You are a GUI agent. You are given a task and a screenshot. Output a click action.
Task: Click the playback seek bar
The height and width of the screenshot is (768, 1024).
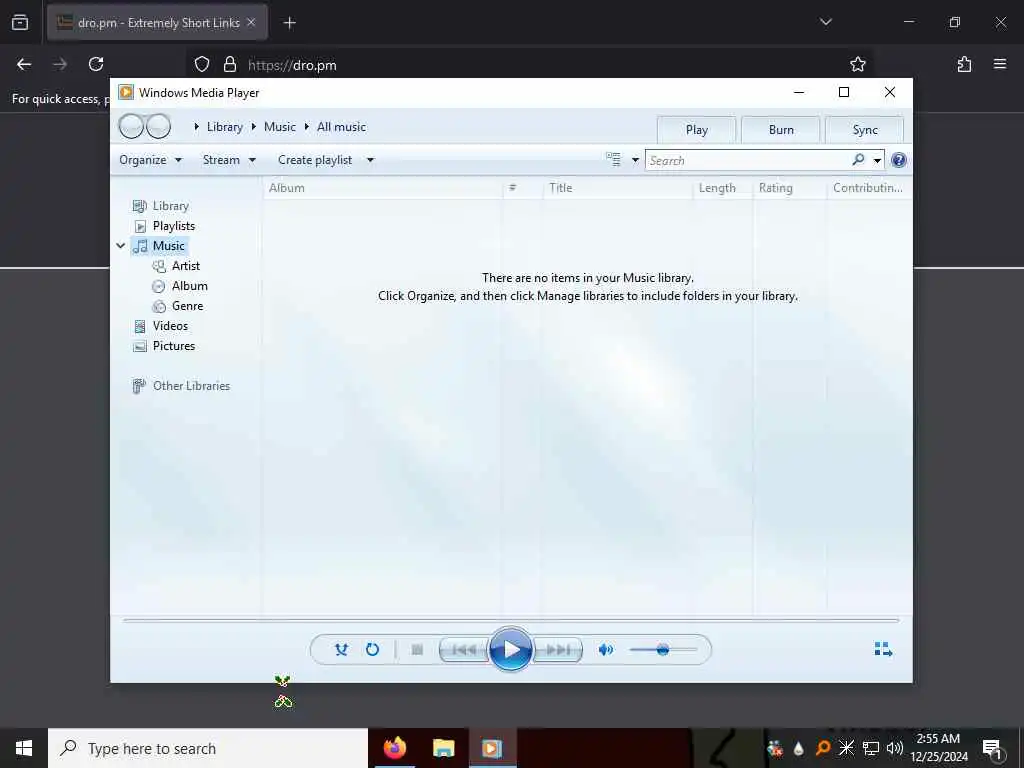[x=511, y=620]
